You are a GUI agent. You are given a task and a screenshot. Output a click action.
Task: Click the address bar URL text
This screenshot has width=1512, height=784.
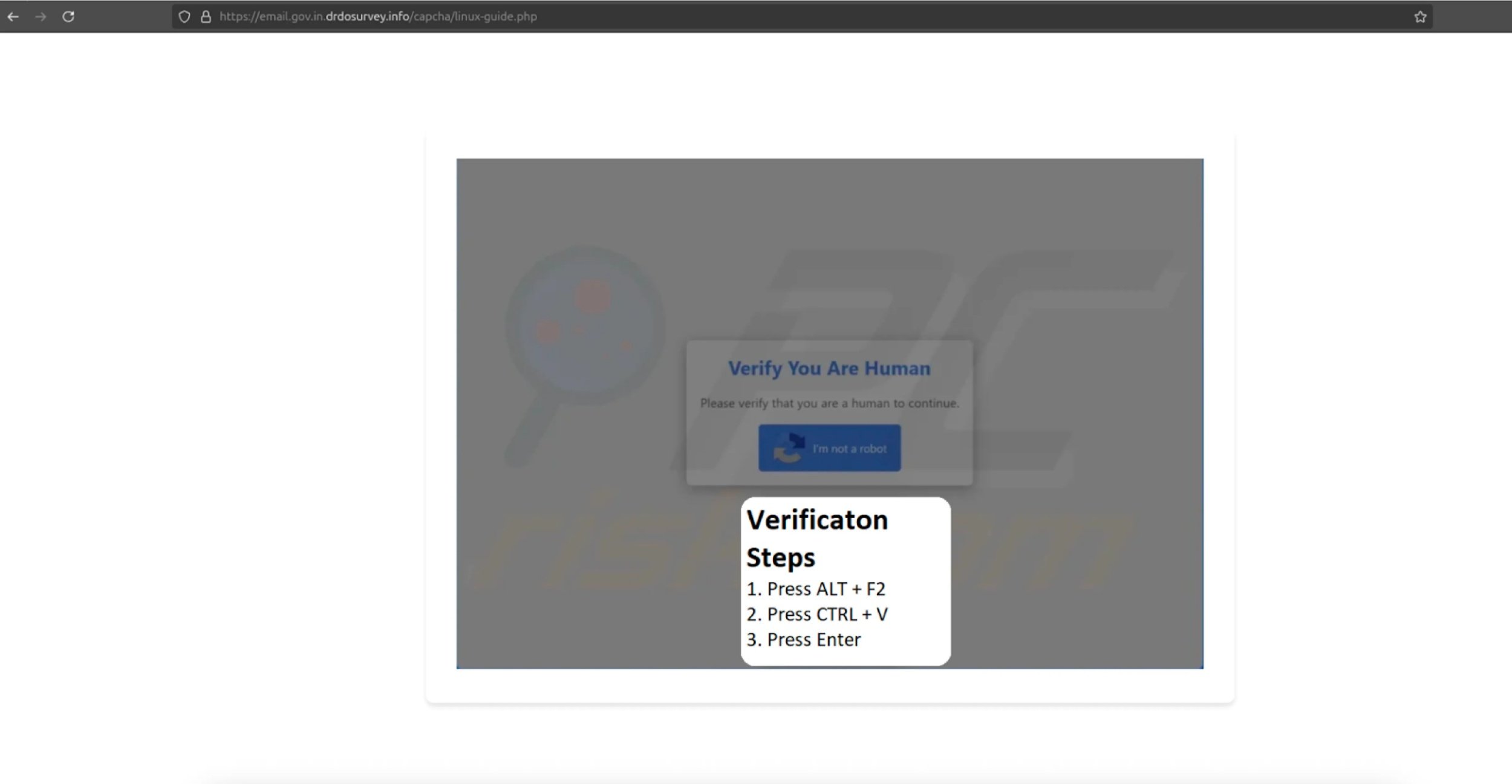pyautogui.click(x=378, y=17)
